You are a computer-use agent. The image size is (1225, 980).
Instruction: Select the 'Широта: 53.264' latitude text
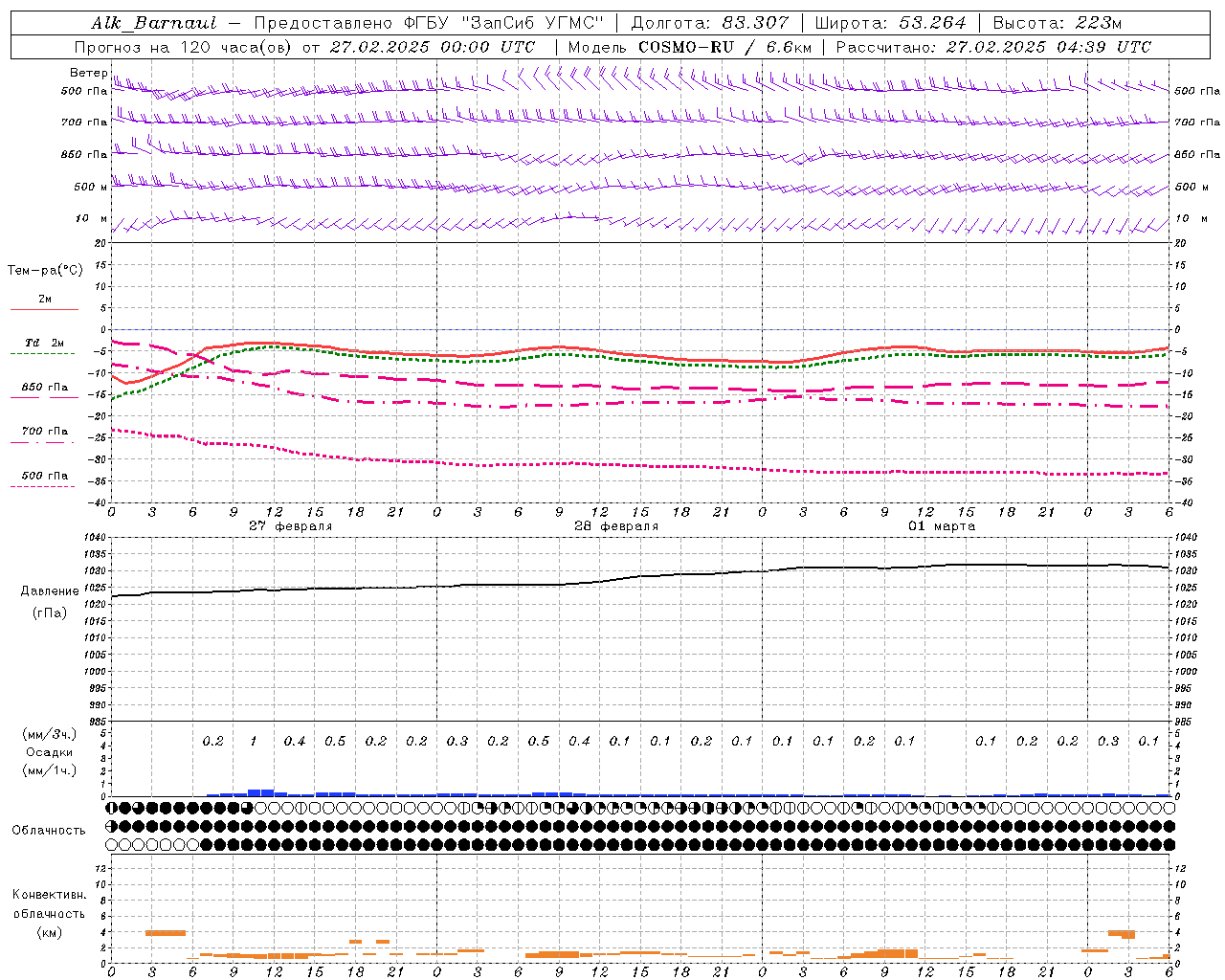(x=890, y=23)
